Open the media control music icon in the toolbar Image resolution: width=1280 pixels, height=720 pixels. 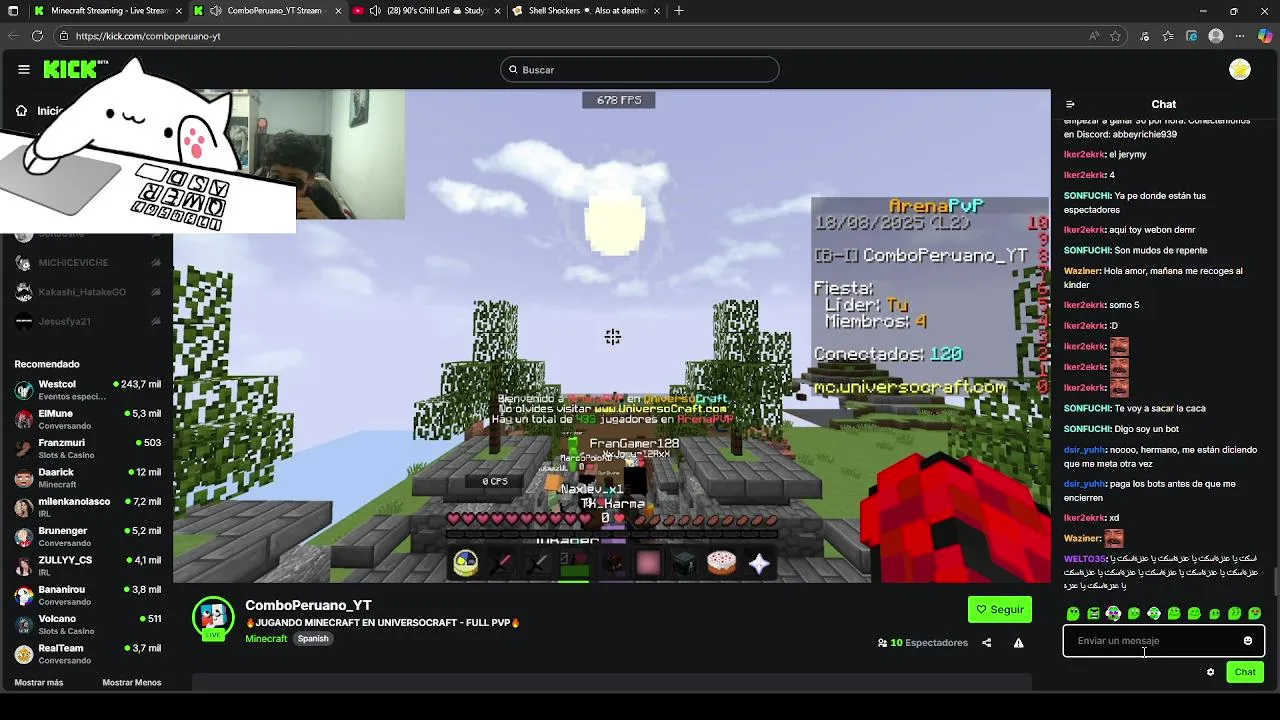tap(1146, 36)
